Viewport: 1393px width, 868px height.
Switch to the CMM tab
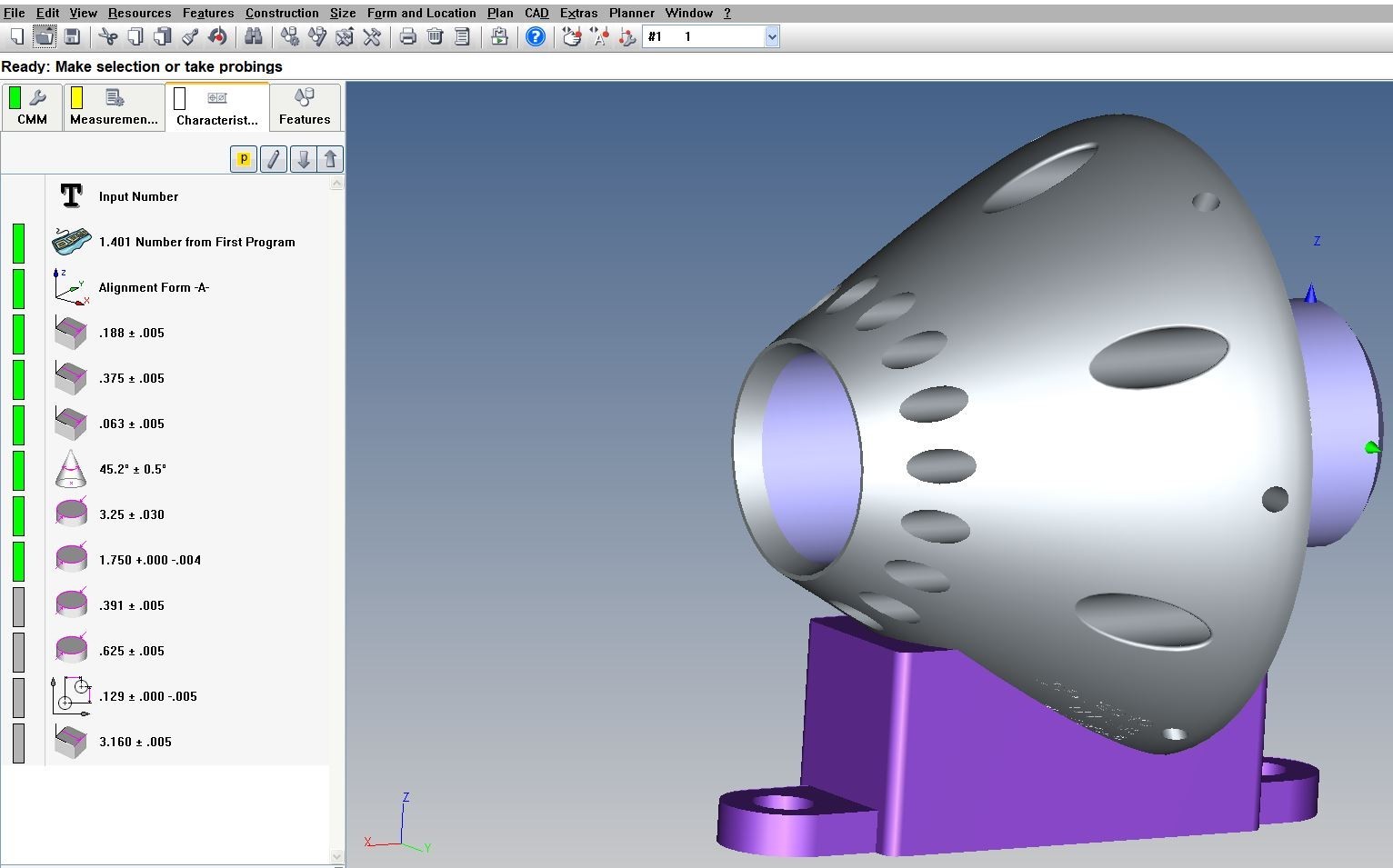pos(32,107)
